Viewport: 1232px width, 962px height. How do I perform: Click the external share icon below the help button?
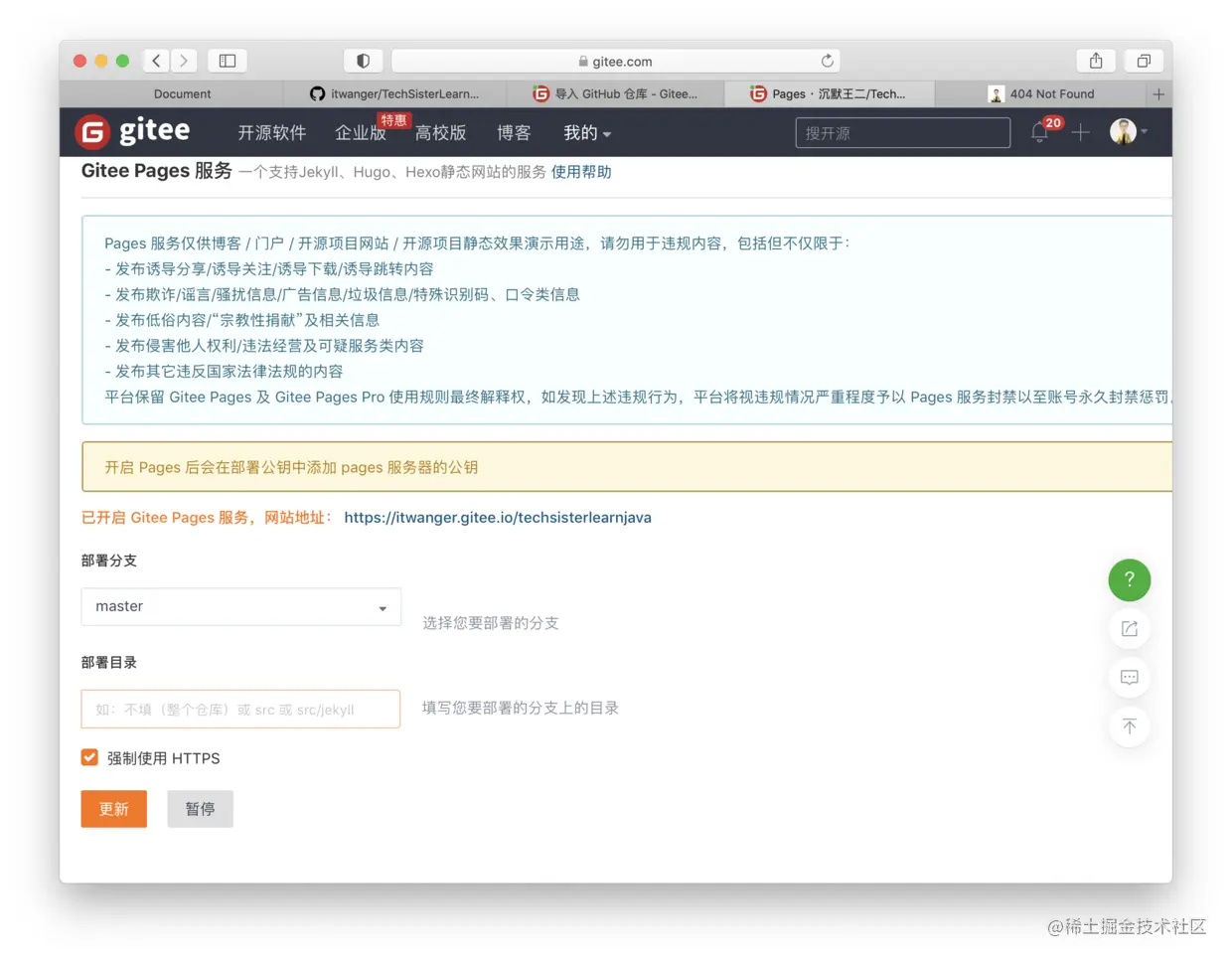click(x=1129, y=628)
